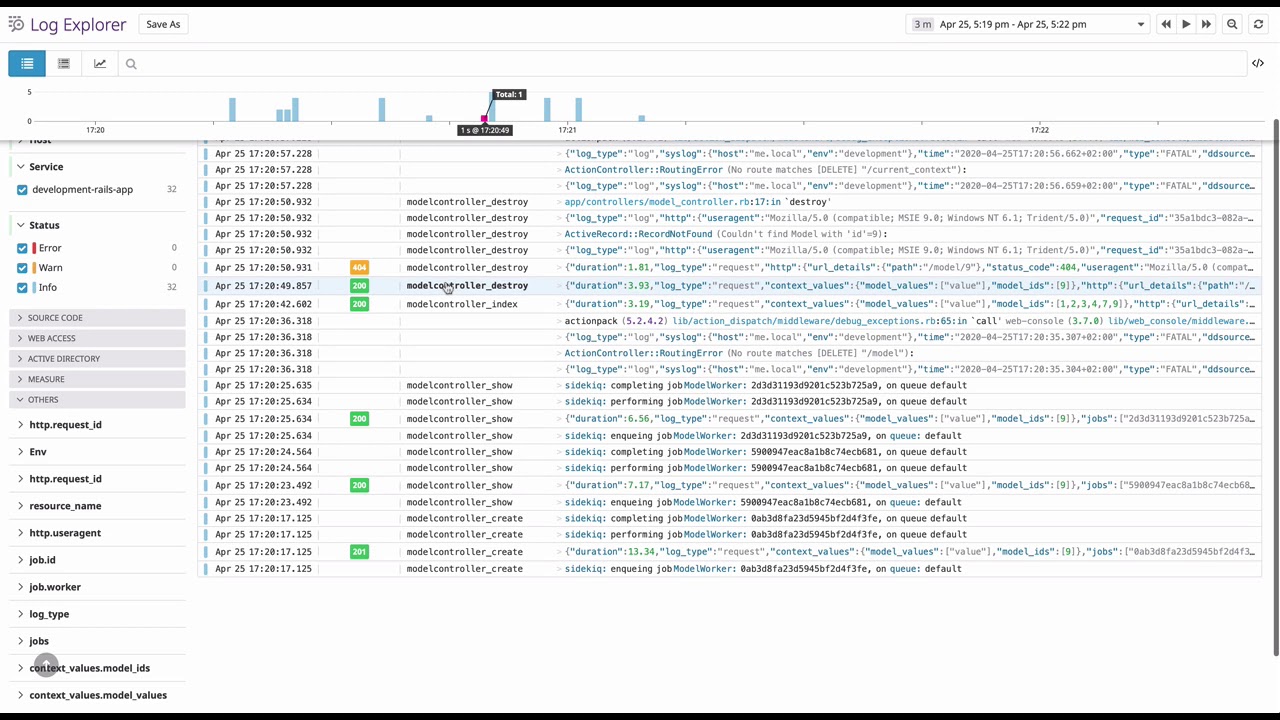Image resolution: width=1280 pixels, height=720 pixels.
Task: Expand the MEASURE facet group
Action: (97, 379)
